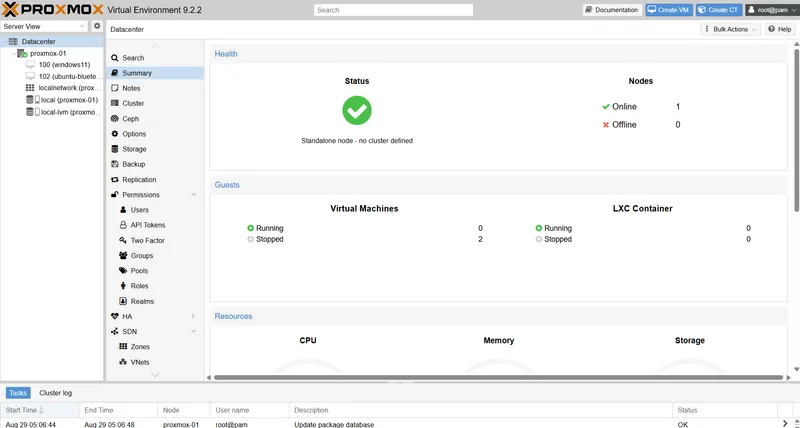The height and width of the screenshot is (428, 800).
Task: Click the Cluster icon in sidebar
Action: coord(115,103)
